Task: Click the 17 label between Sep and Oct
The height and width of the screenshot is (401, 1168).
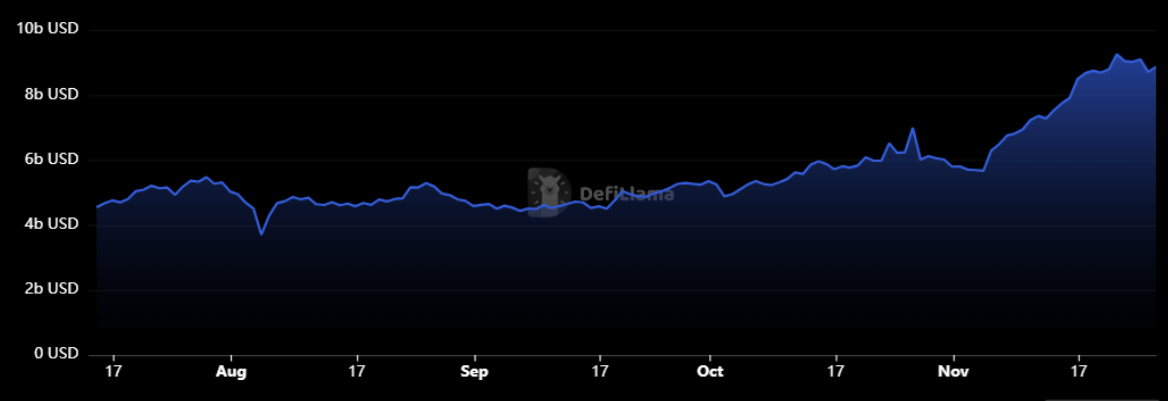Action: point(599,372)
